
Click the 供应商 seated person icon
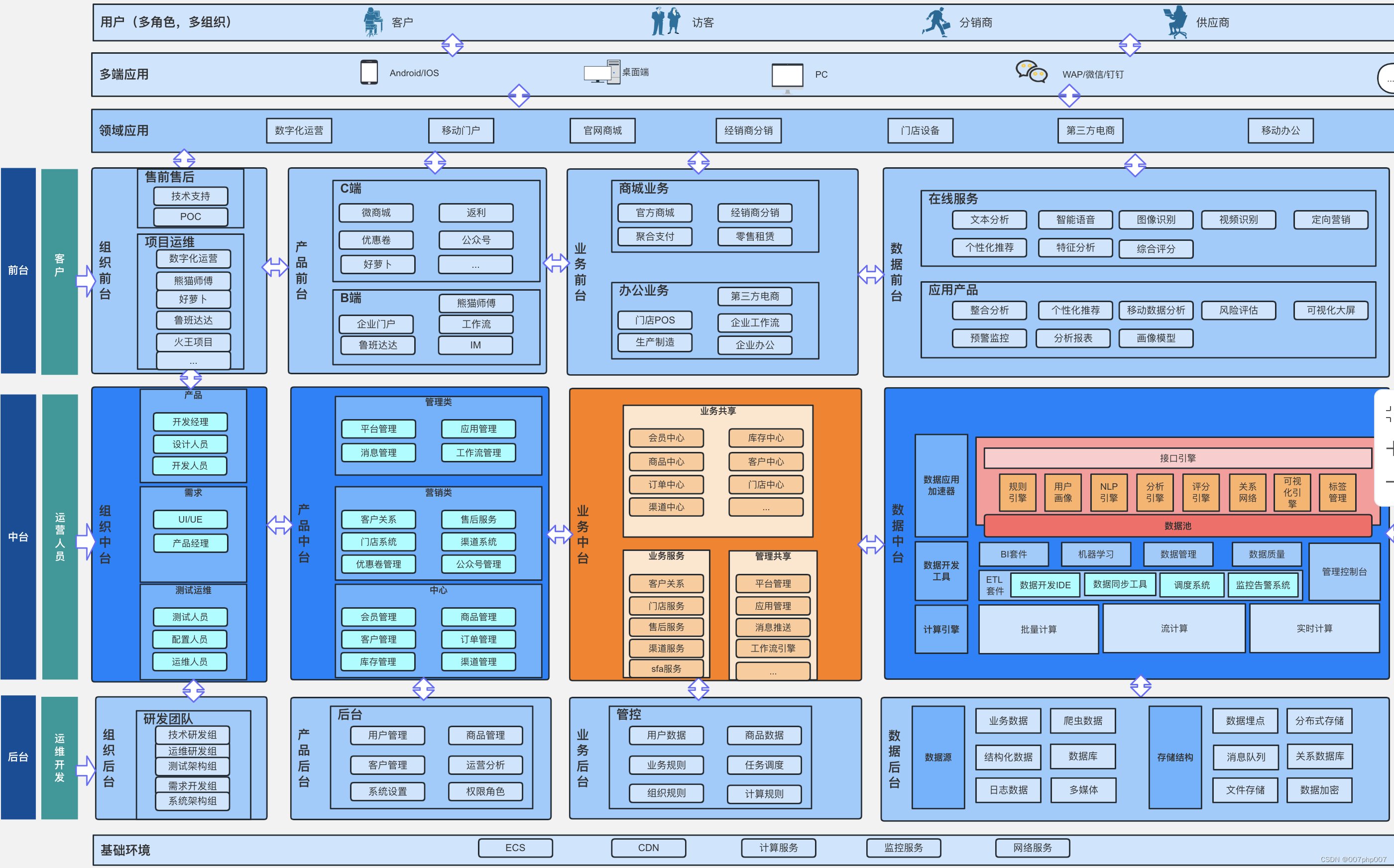(x=1175, y=22)
